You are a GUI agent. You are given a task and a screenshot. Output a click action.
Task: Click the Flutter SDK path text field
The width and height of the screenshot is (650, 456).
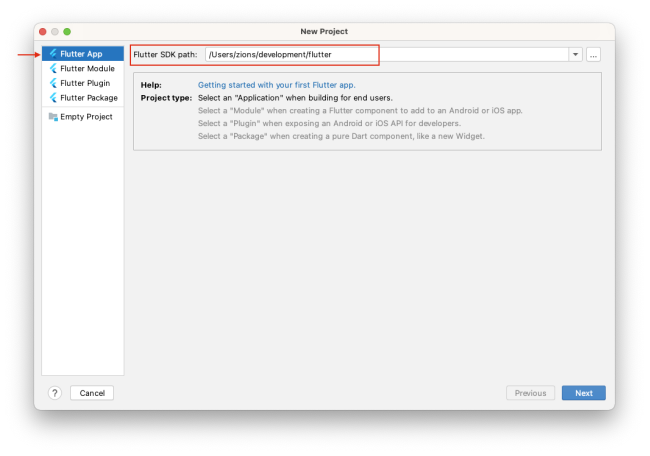click(387, 55)
